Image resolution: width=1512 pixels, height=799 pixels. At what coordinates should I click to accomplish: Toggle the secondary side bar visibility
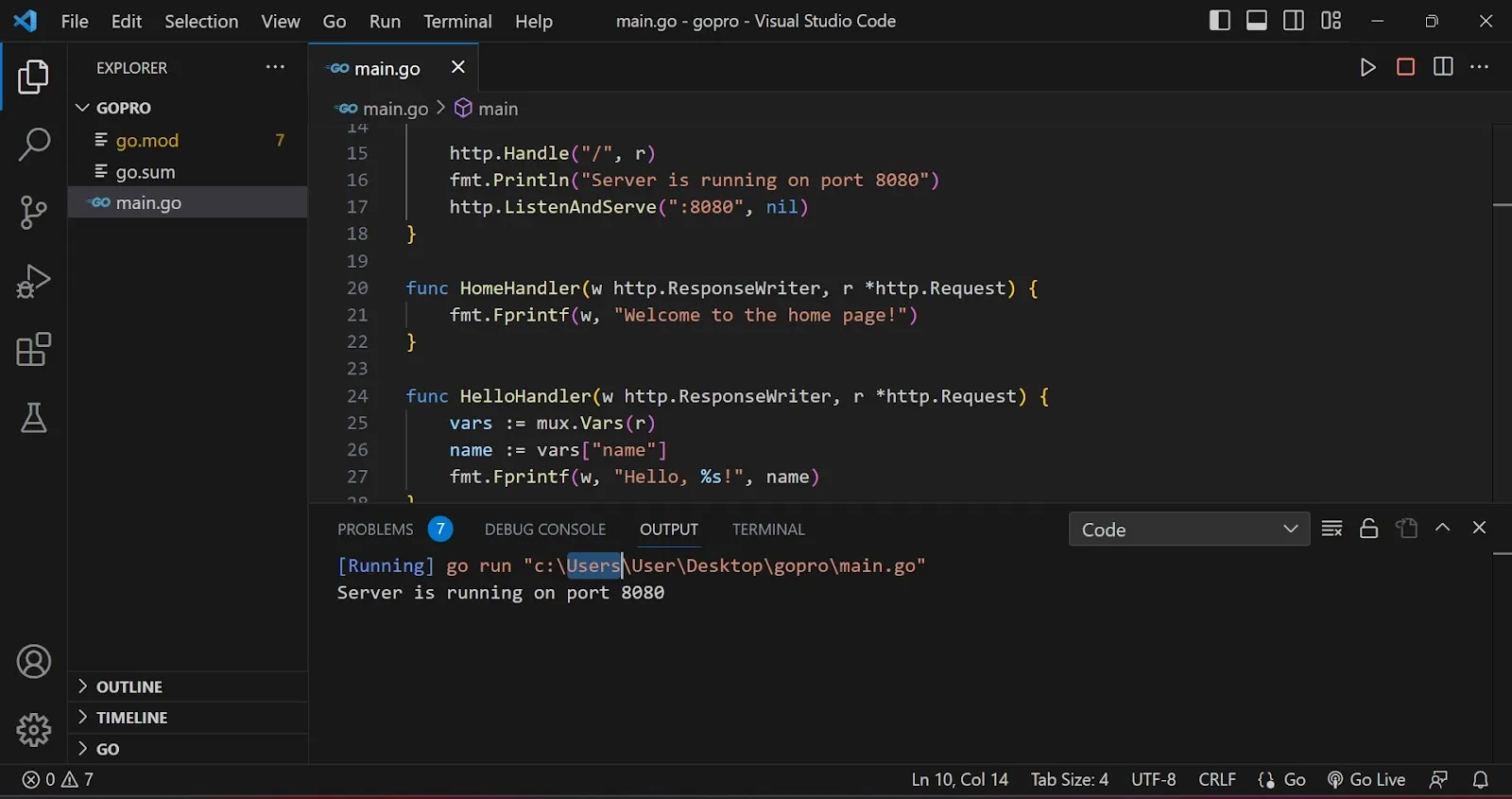[x=1294, y=20]
